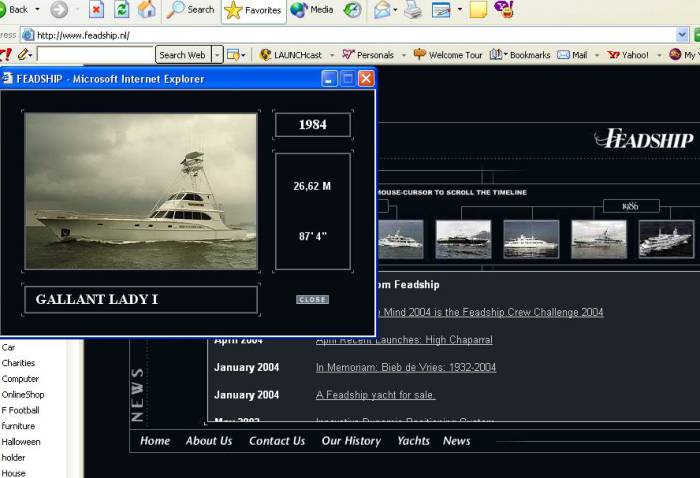This screenshot has width=700, height=478.
Task: Go to the Home page icon
Action: coord(146,9)
